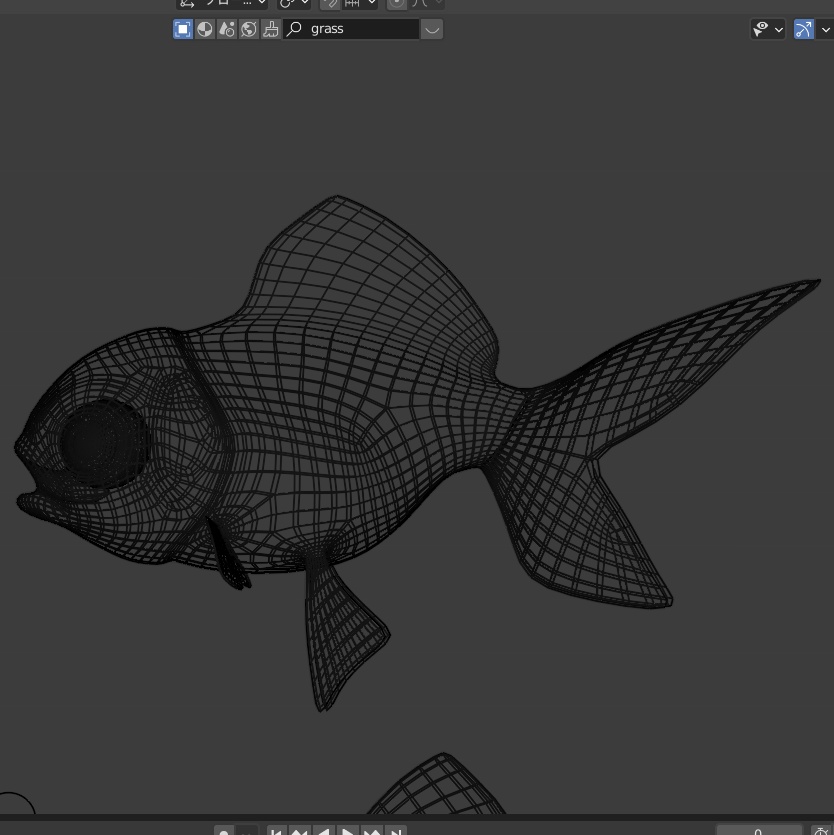The height and width of the screenshot is (835, 834).
Task: Open the gizmos dropdown chevron
Action: coord(826,29)
